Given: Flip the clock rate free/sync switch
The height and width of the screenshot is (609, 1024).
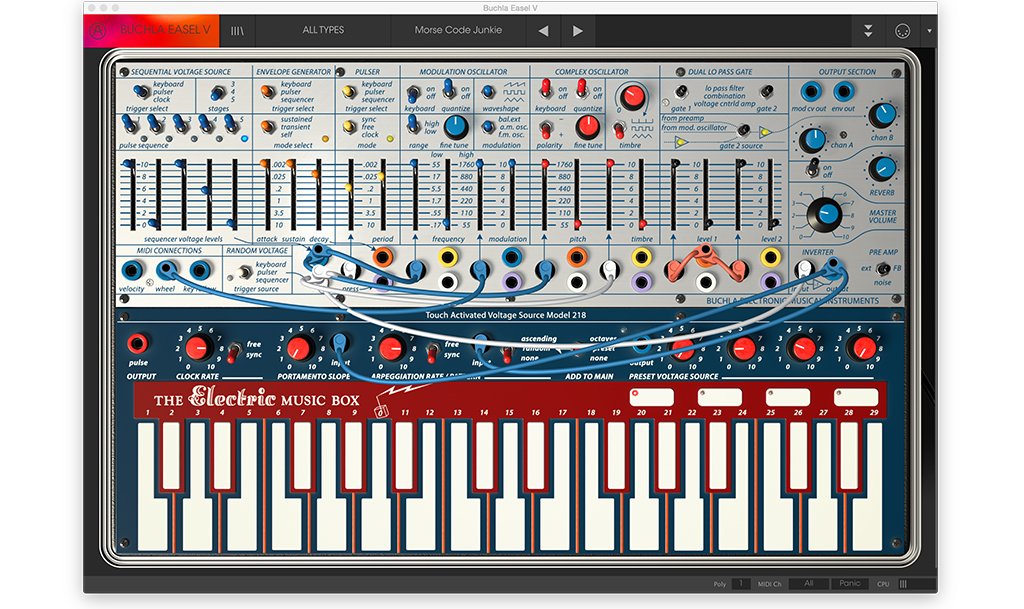Looking at the screenshot, I should (x=231, y=351).
